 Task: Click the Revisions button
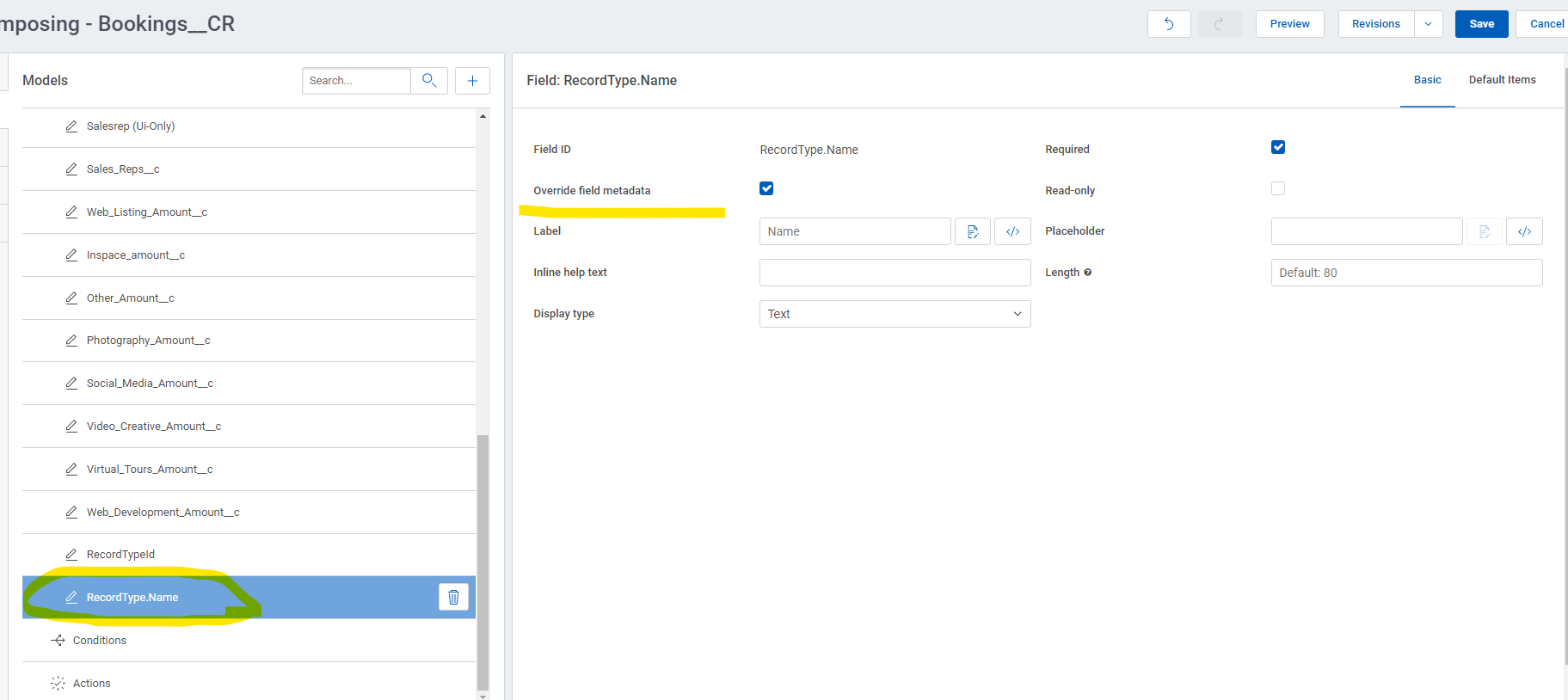pos(1376,24)
